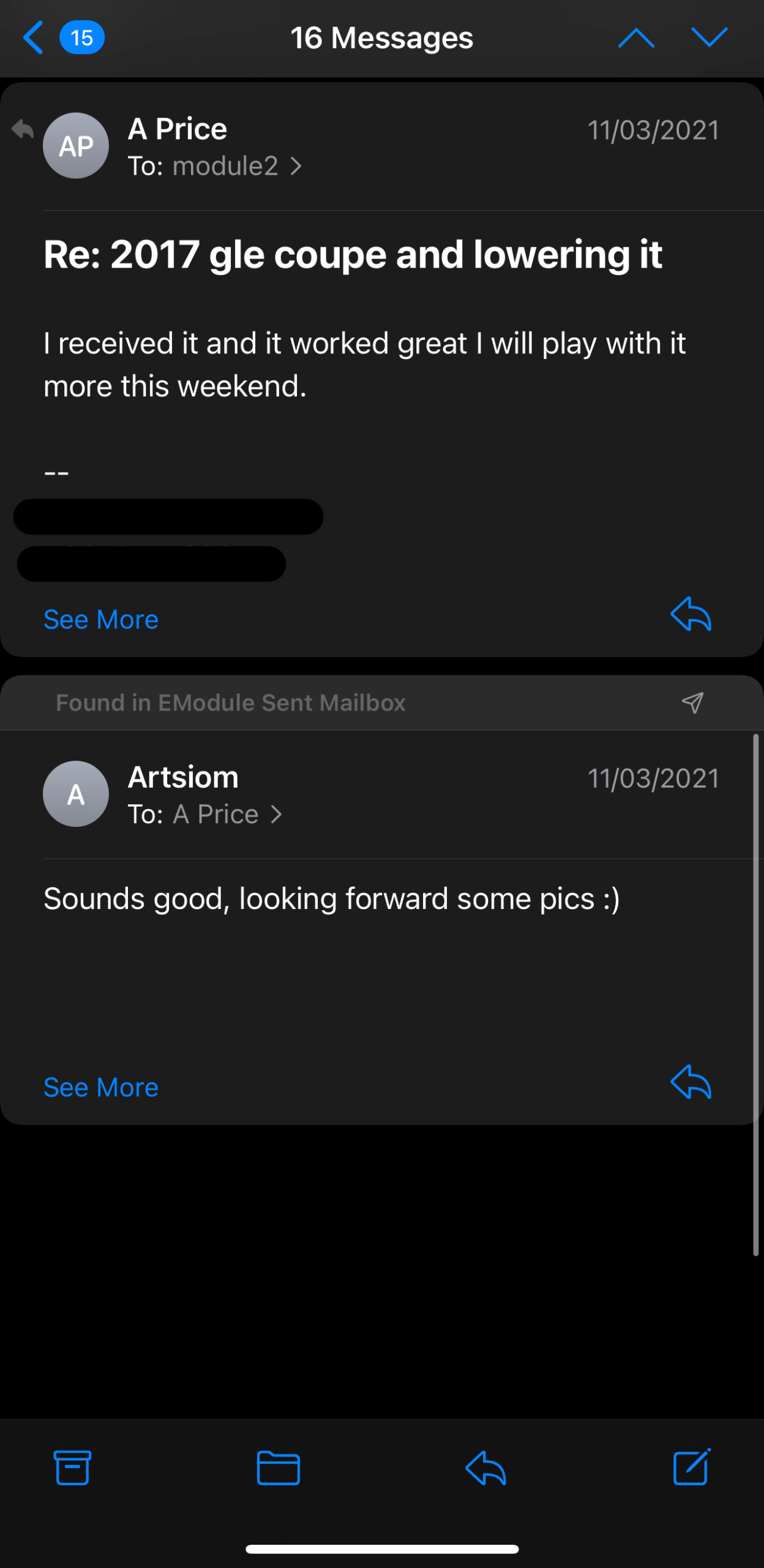Tap sender name A Price

pyautogui.click(x=178, y=129)
